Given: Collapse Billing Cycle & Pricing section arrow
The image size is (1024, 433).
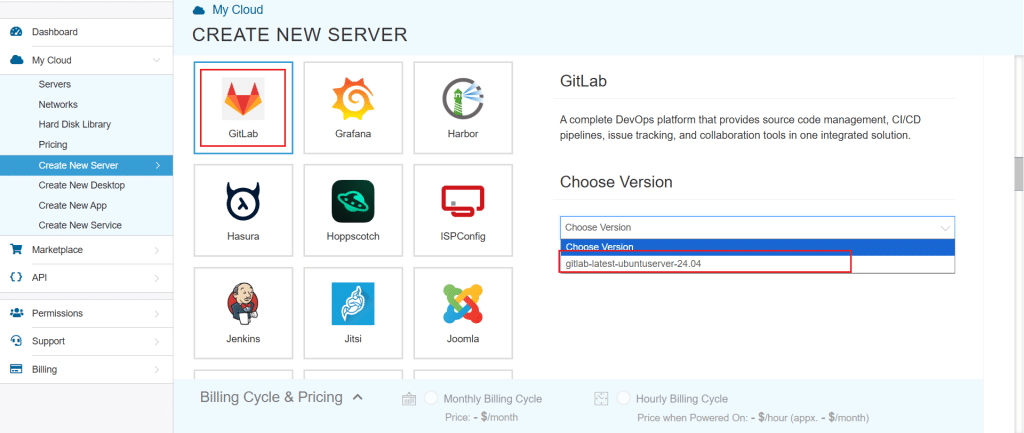Looking at the screenshot, I should 357,397.
